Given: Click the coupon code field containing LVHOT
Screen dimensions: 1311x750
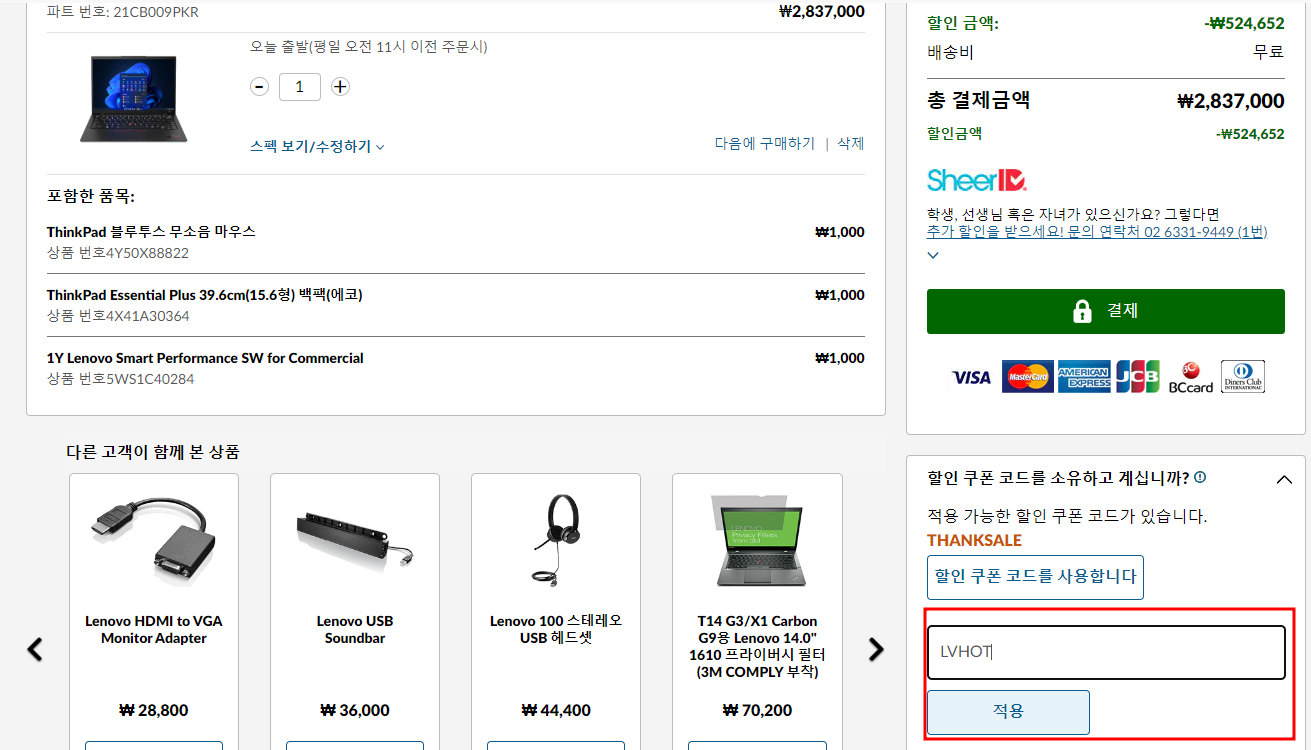Looking at the screenshot, I should [1106, 653].
